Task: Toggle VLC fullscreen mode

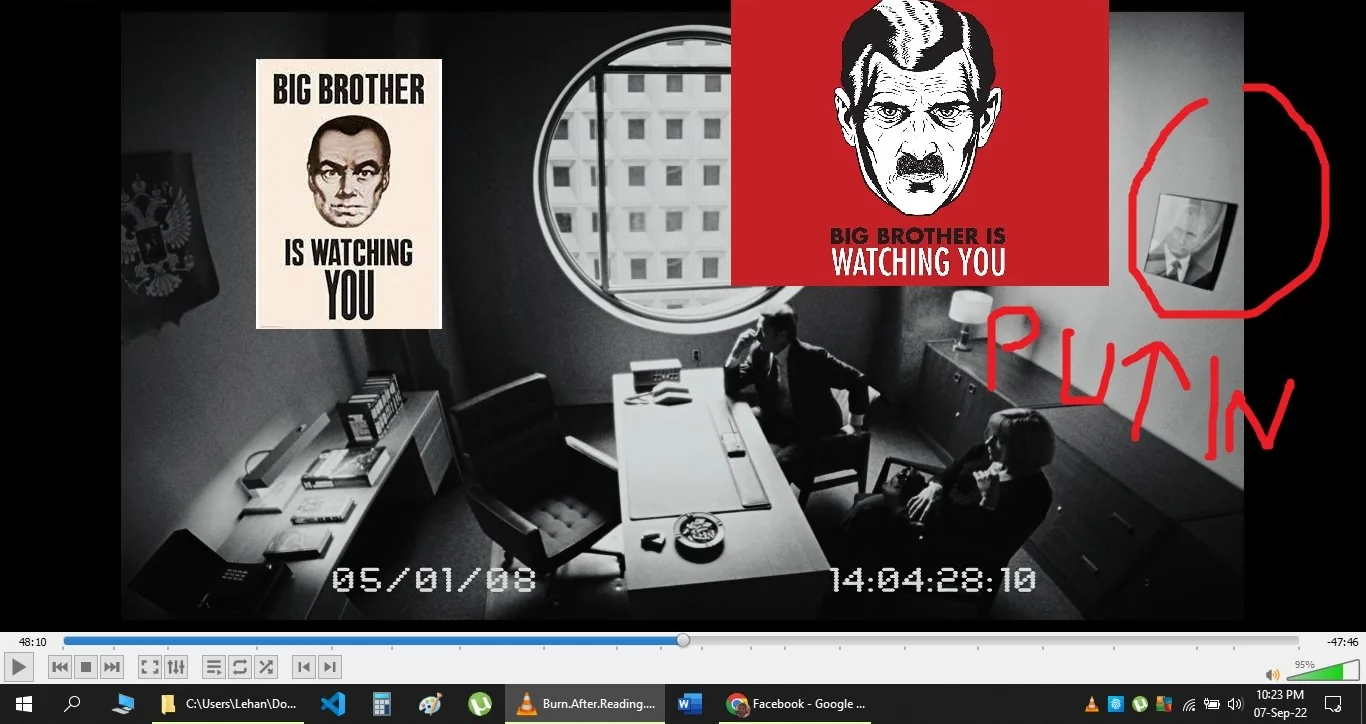Action: [149, 667]
